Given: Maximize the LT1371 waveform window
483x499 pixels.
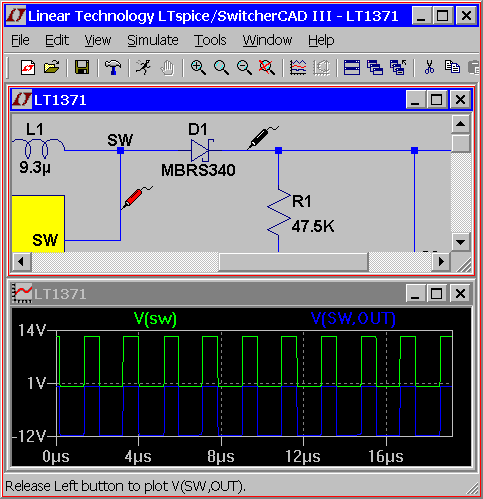Looking at the screenshot, I should point(436,293).
